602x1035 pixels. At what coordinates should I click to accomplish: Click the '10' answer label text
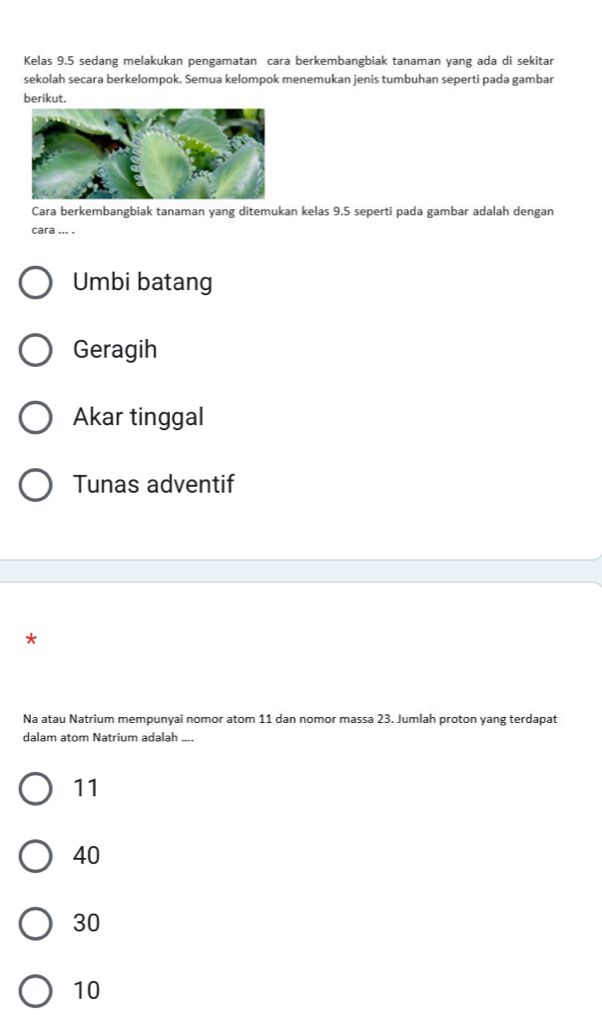87,991
